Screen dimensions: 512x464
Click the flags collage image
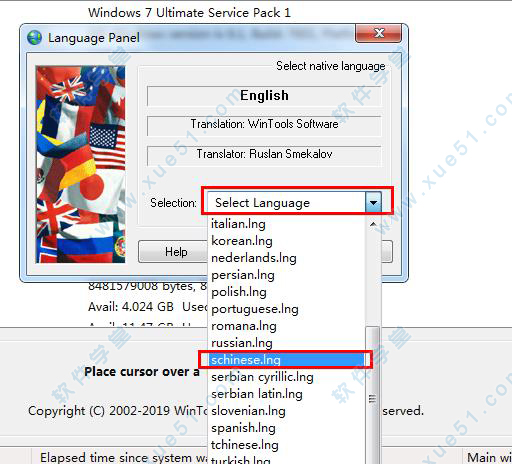80,164
